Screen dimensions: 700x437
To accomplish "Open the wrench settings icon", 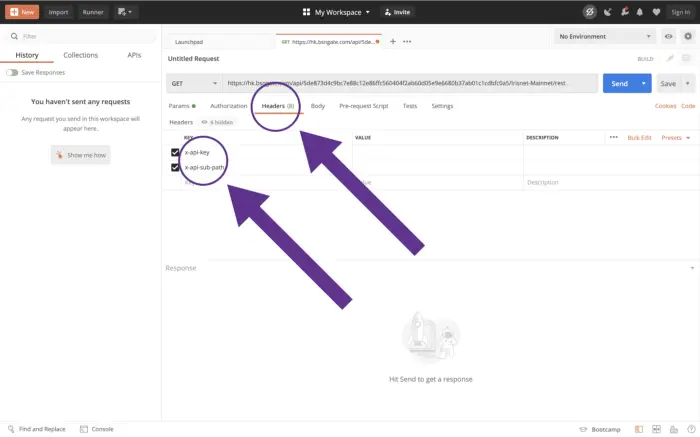I will (625, 12).
